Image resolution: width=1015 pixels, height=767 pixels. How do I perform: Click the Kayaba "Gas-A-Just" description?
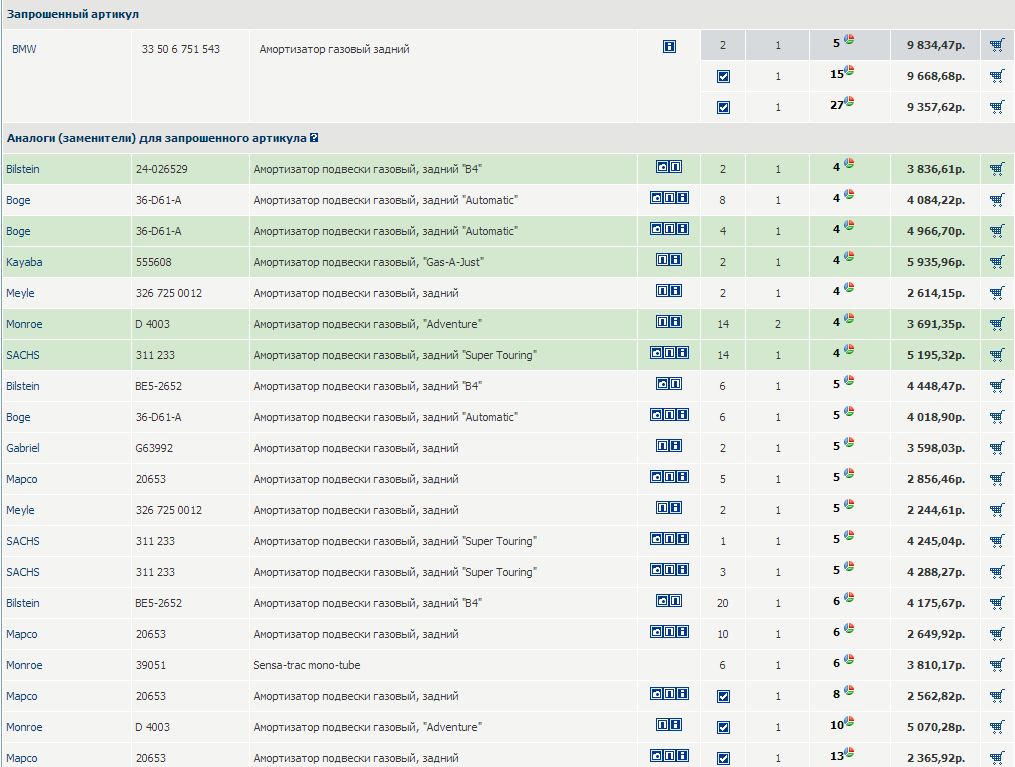368,262
